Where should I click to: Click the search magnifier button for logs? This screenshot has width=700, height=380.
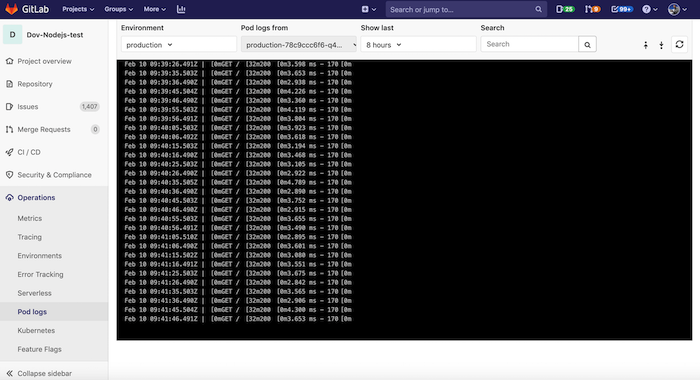588,44
